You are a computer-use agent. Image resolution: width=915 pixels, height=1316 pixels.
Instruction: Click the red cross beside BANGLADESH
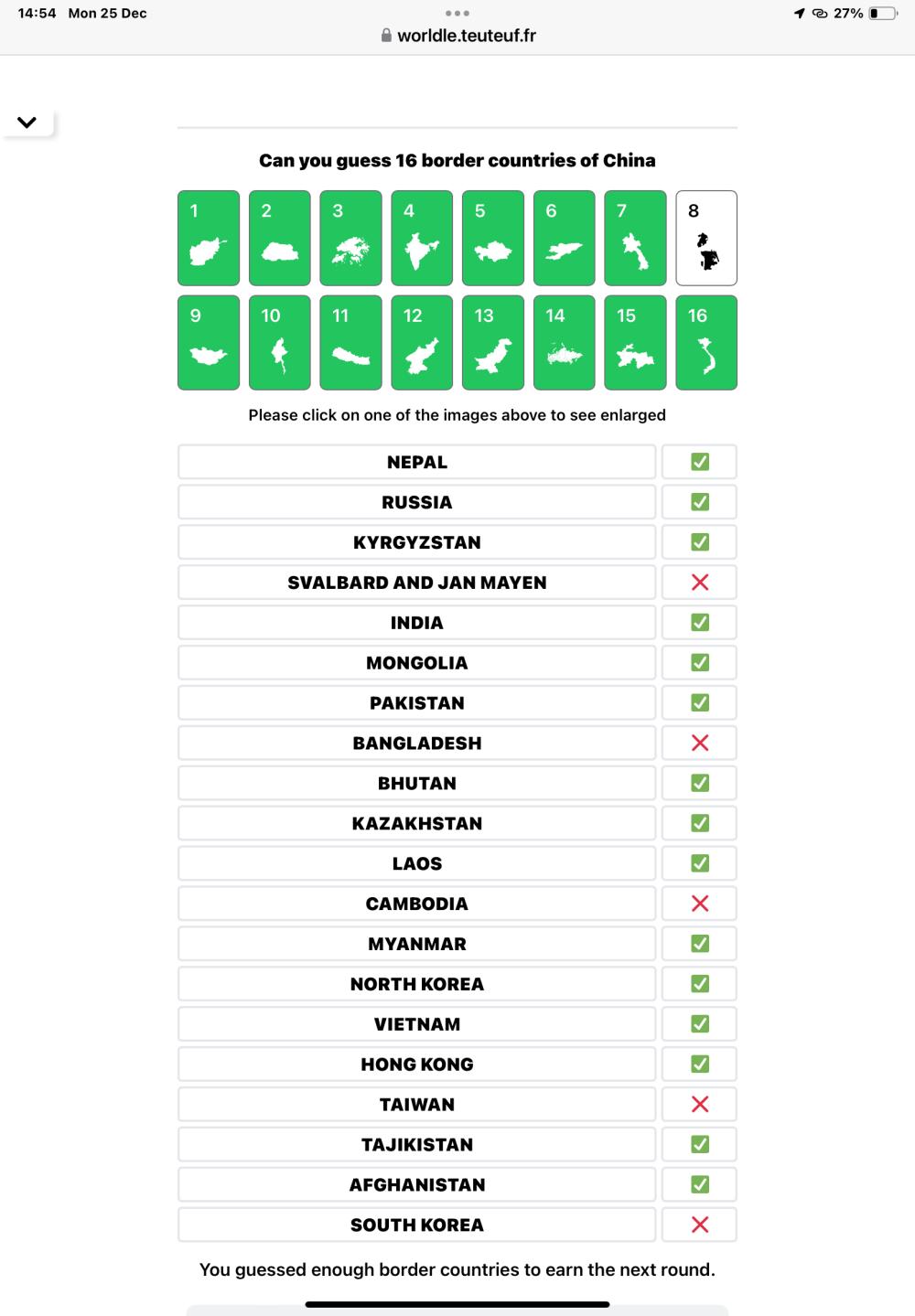700,743
